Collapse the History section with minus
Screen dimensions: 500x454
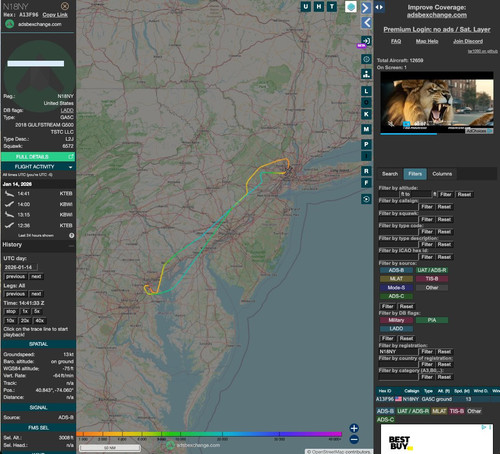(x=71, y=245)
